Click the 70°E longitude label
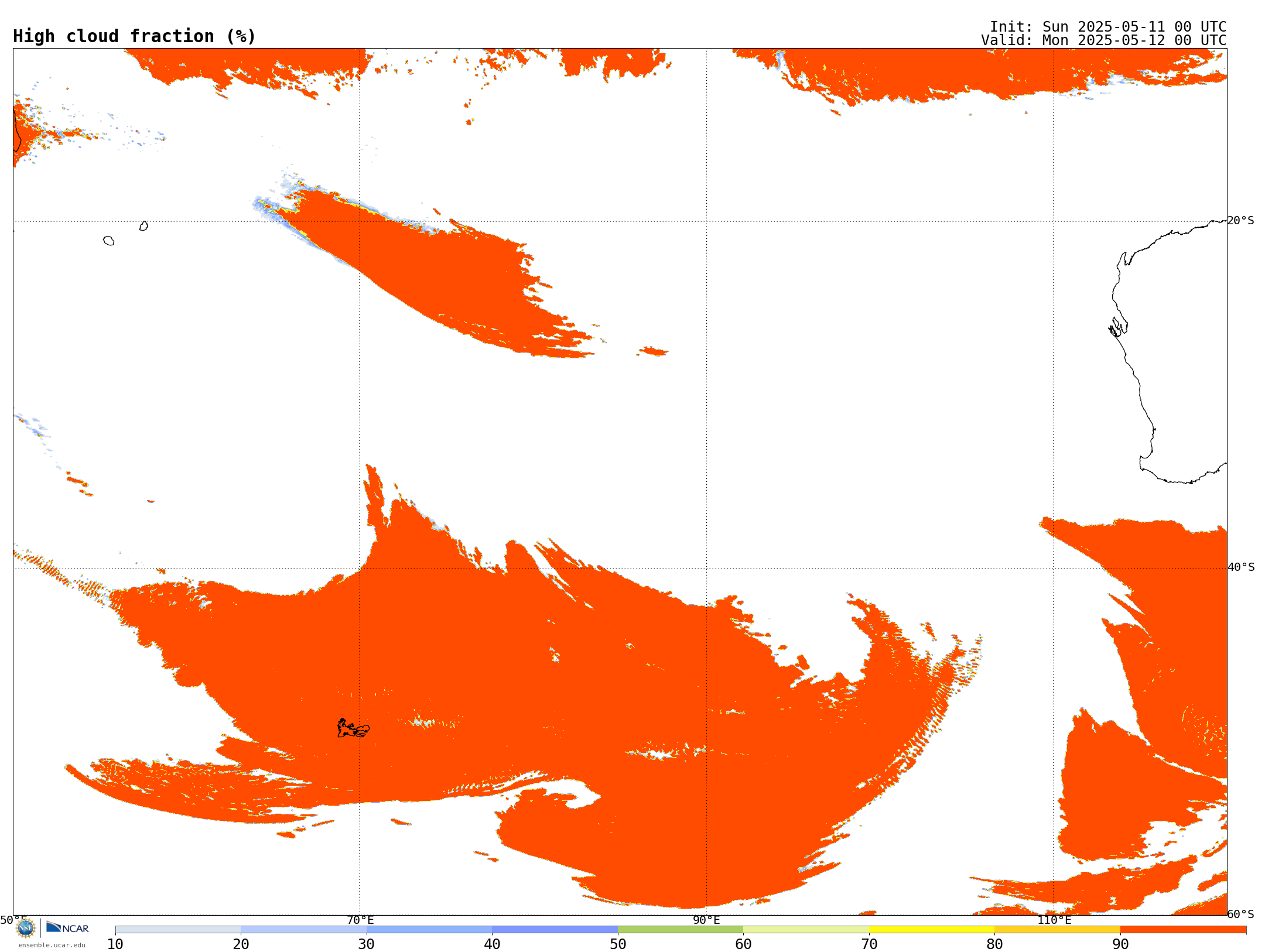Screen dimensions: 1265x952 360,920
